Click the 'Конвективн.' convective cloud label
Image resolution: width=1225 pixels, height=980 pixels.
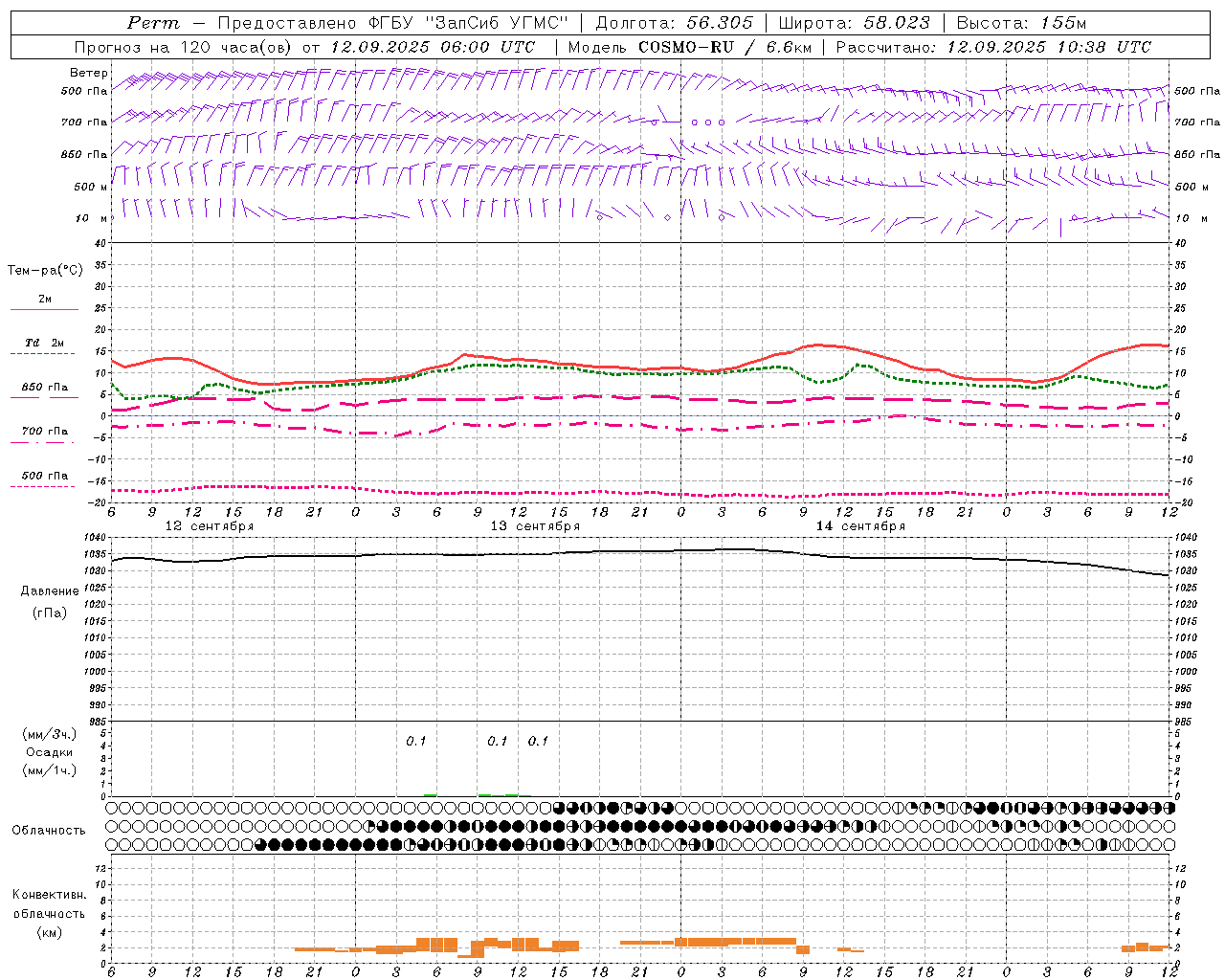pyautogui.click(x=49, y=895)
